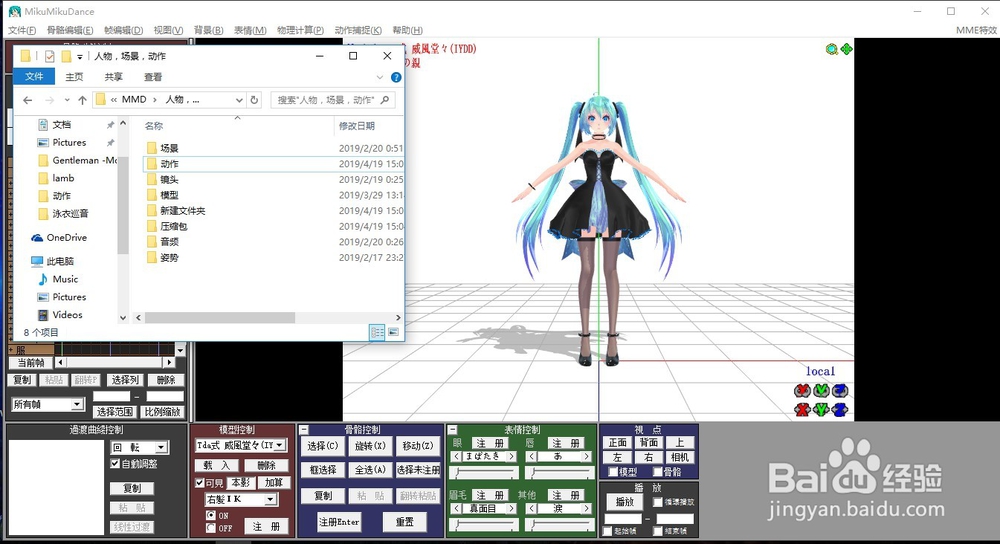The width and height of the screenshot is (1000, 544).
Task: Toggle the 可見 visibility checkbox
Action: tap(200, 483)
